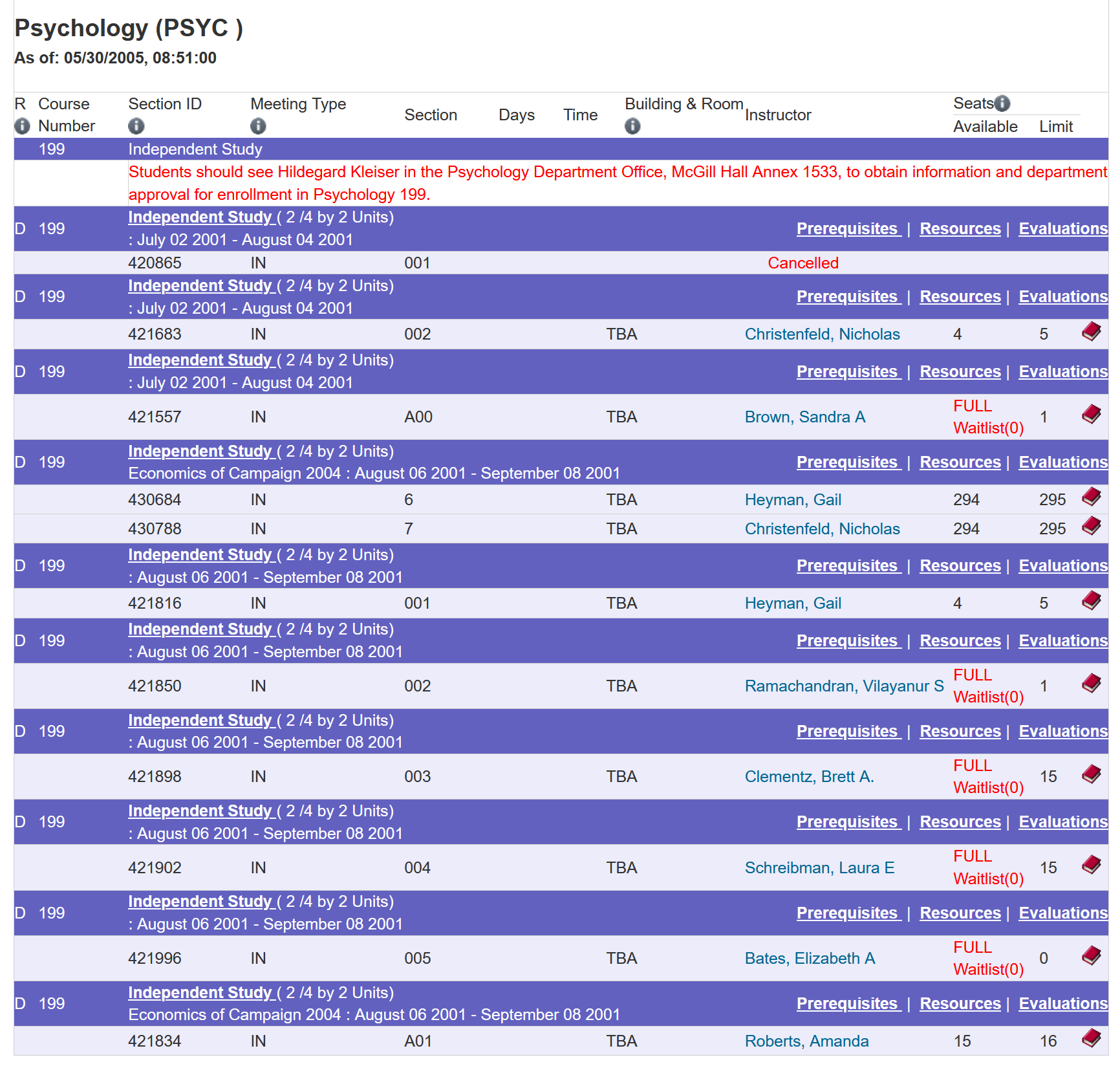This screenshot has width=1120, height=1066.
Task: Open first Independent Study course title link
Action: coord(200,217)
